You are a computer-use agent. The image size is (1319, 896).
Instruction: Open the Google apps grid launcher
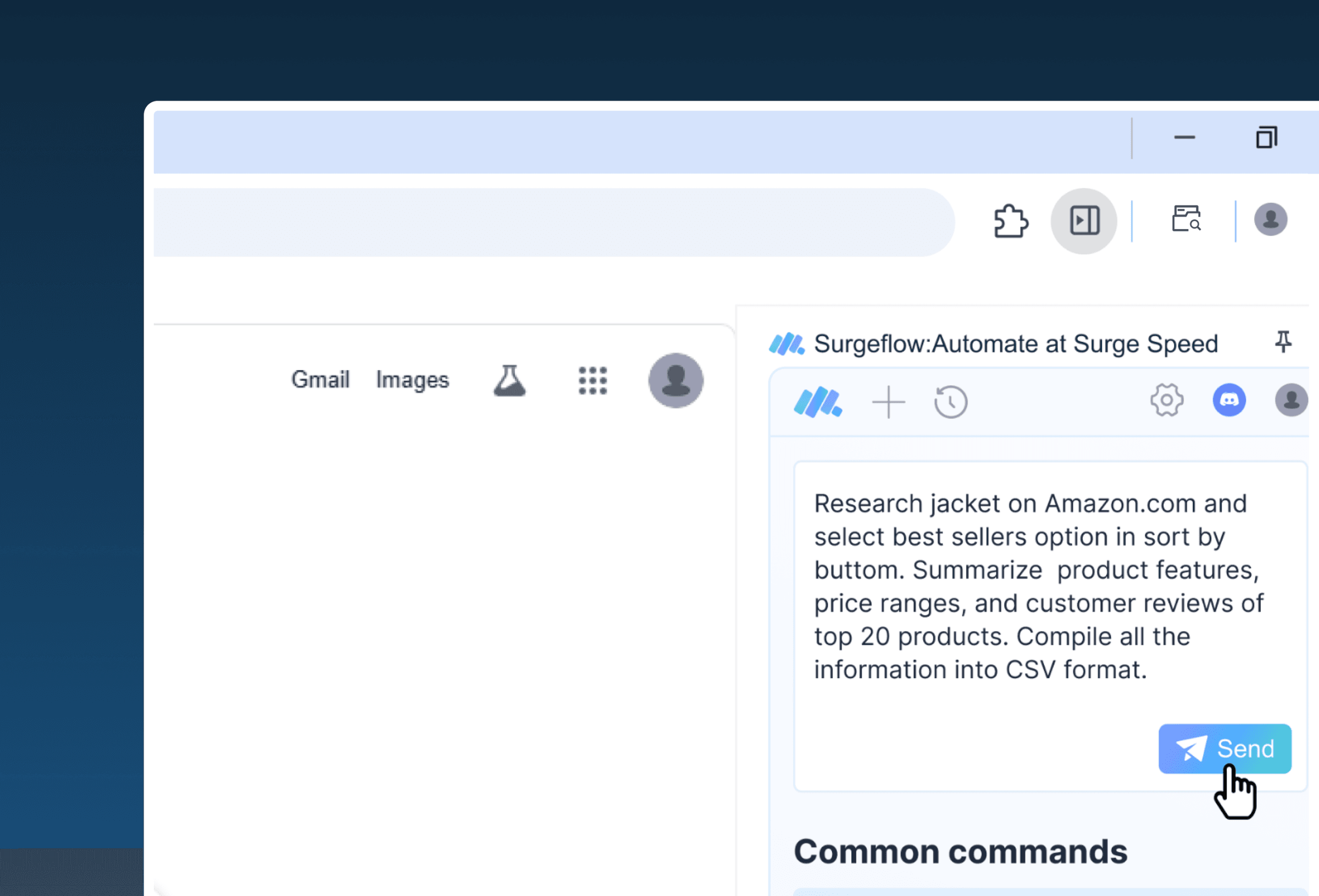pos(592,380)
